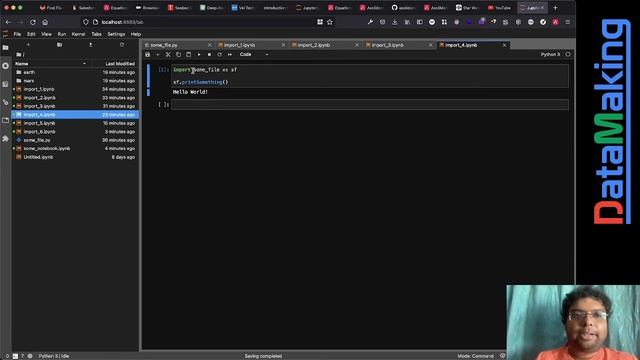
Task: Select import_2.ipynb in file list
Action: pos(75,98)
